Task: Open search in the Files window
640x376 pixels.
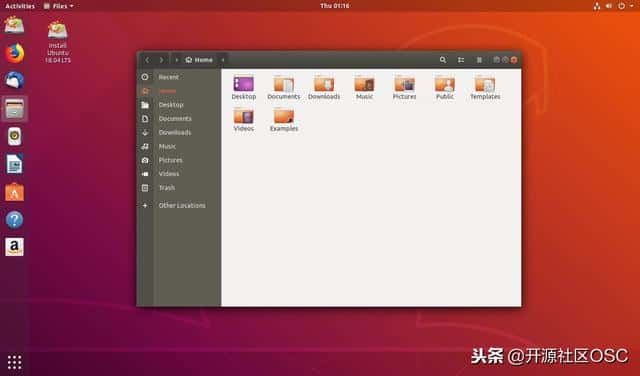Action: [443, 60]
